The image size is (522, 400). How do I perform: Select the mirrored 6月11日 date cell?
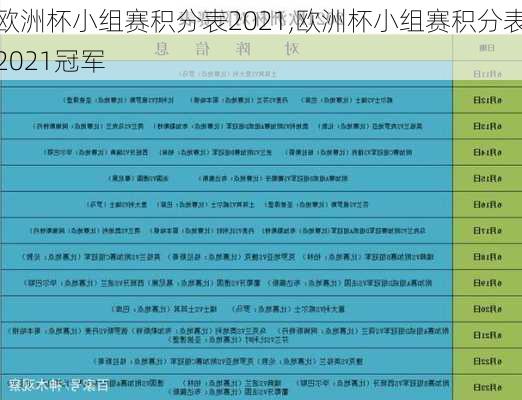click(487, 74)
